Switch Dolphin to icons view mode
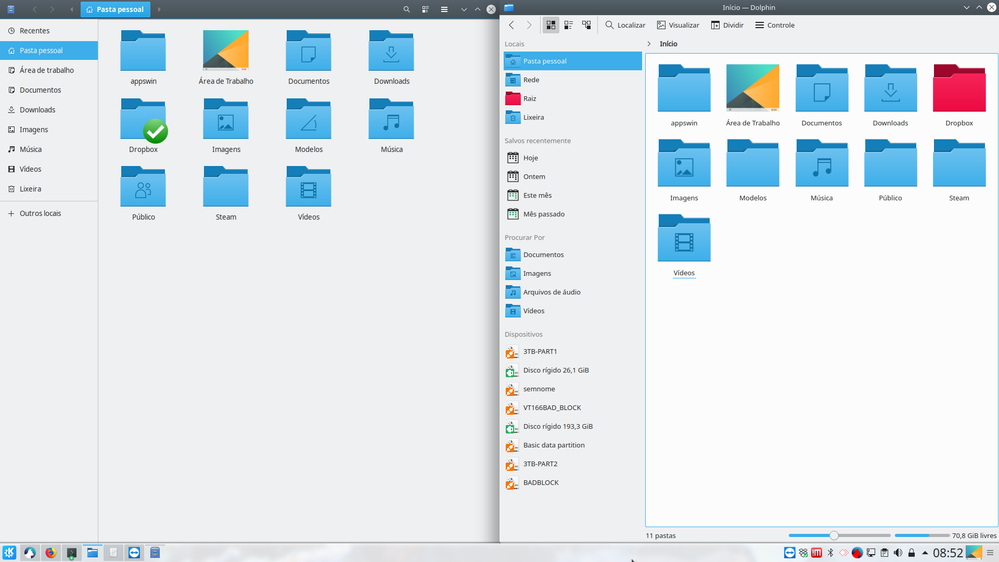The height and width of the screenshot is (562, 999). tap(550, 25)
